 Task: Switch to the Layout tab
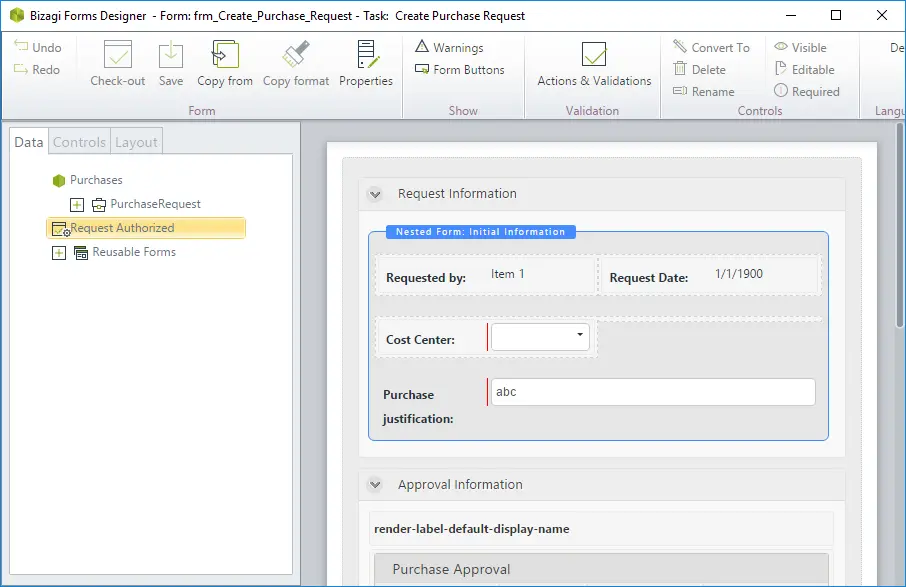click(136, 142)
